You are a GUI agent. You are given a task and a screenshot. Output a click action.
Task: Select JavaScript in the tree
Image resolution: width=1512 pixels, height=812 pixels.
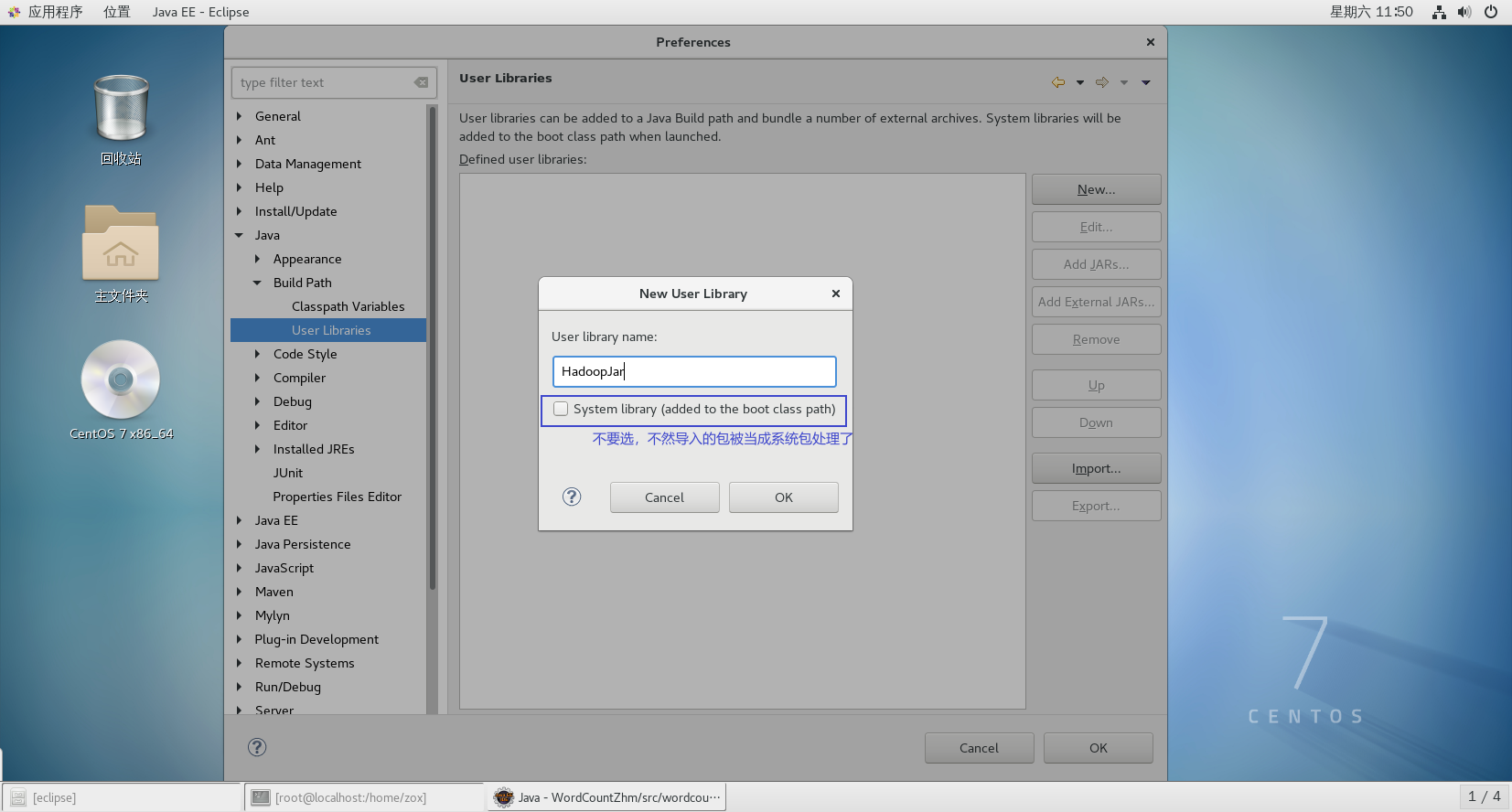click(284, 568)
